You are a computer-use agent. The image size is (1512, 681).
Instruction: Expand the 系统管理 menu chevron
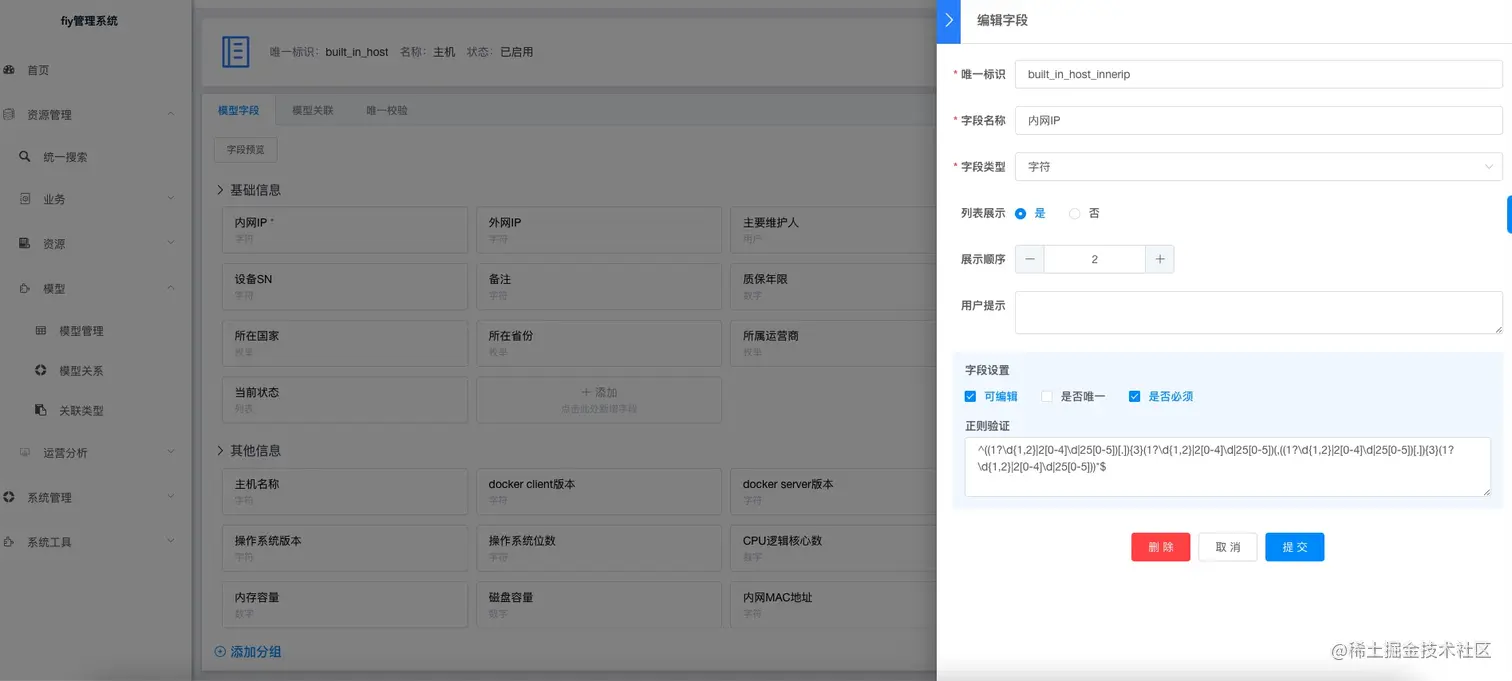[x=171, y=497]
